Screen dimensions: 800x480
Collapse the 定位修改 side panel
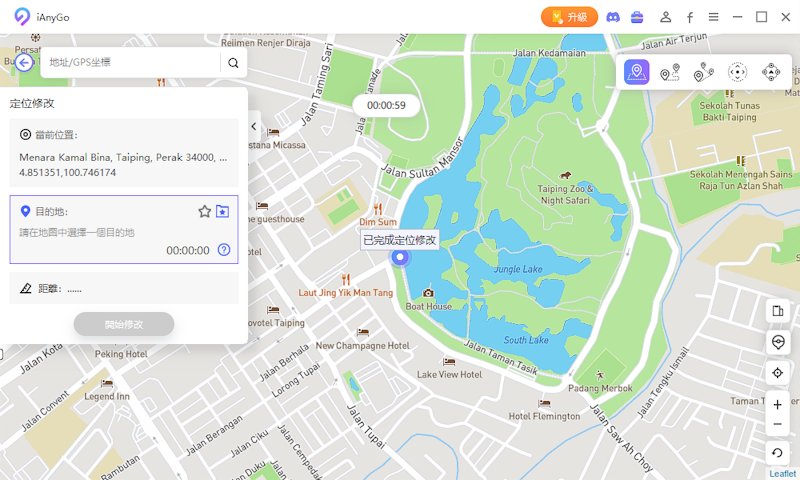(254, 127)
